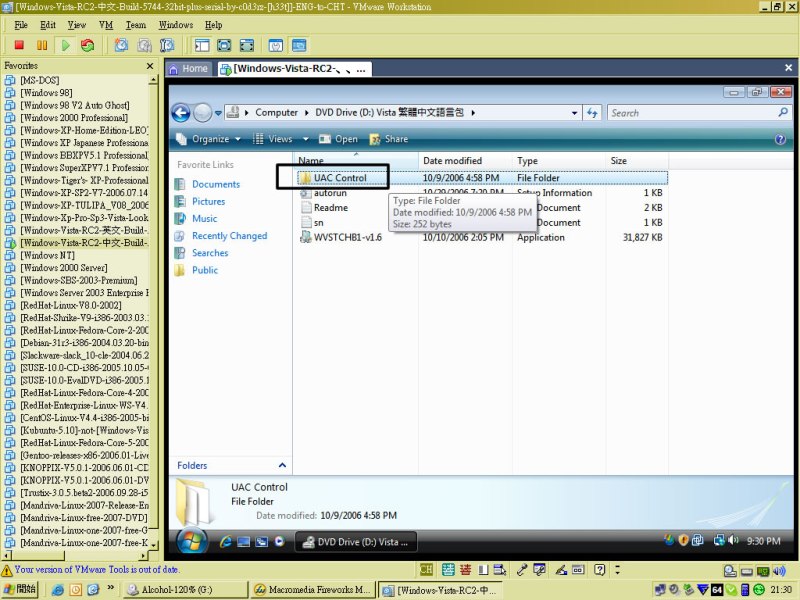Click the Internet Explorer icon in XP quick launch
The width and height of the screenshot is (800, 600).
58,590
